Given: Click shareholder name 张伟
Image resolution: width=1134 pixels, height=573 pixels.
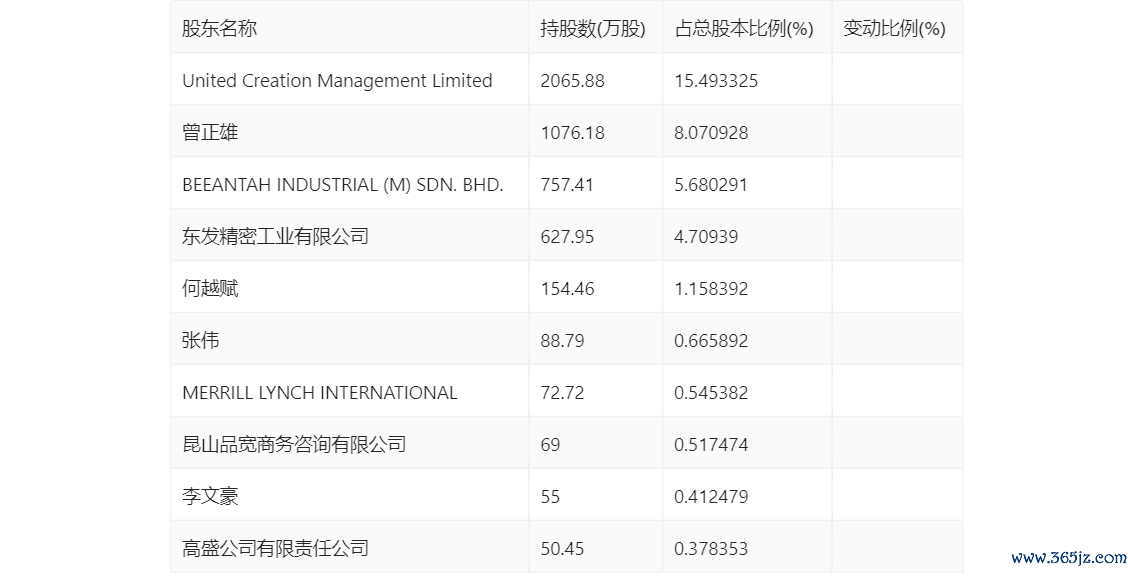Looking at the screenshot, I should coord(201,341).
